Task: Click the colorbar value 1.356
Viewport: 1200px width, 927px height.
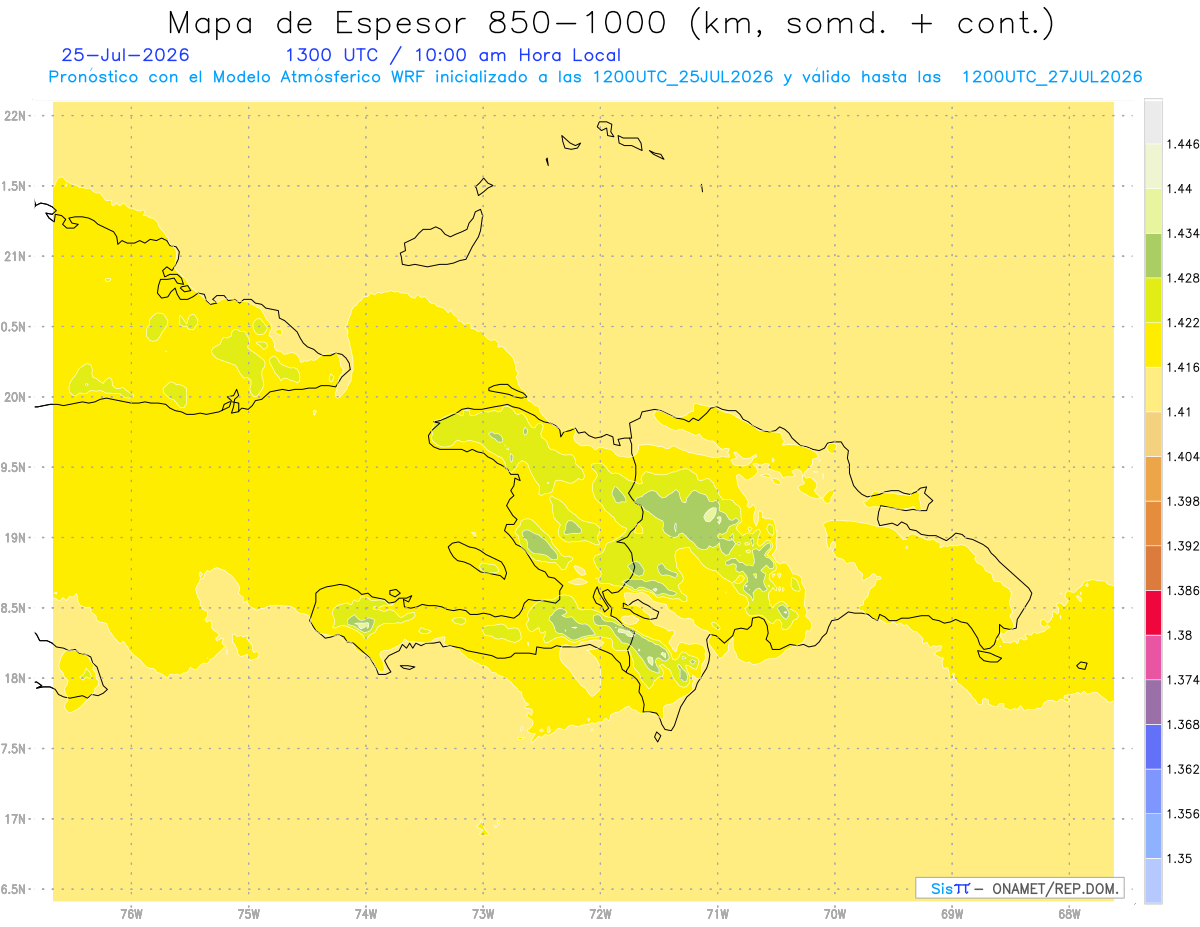Action: 1183,814
